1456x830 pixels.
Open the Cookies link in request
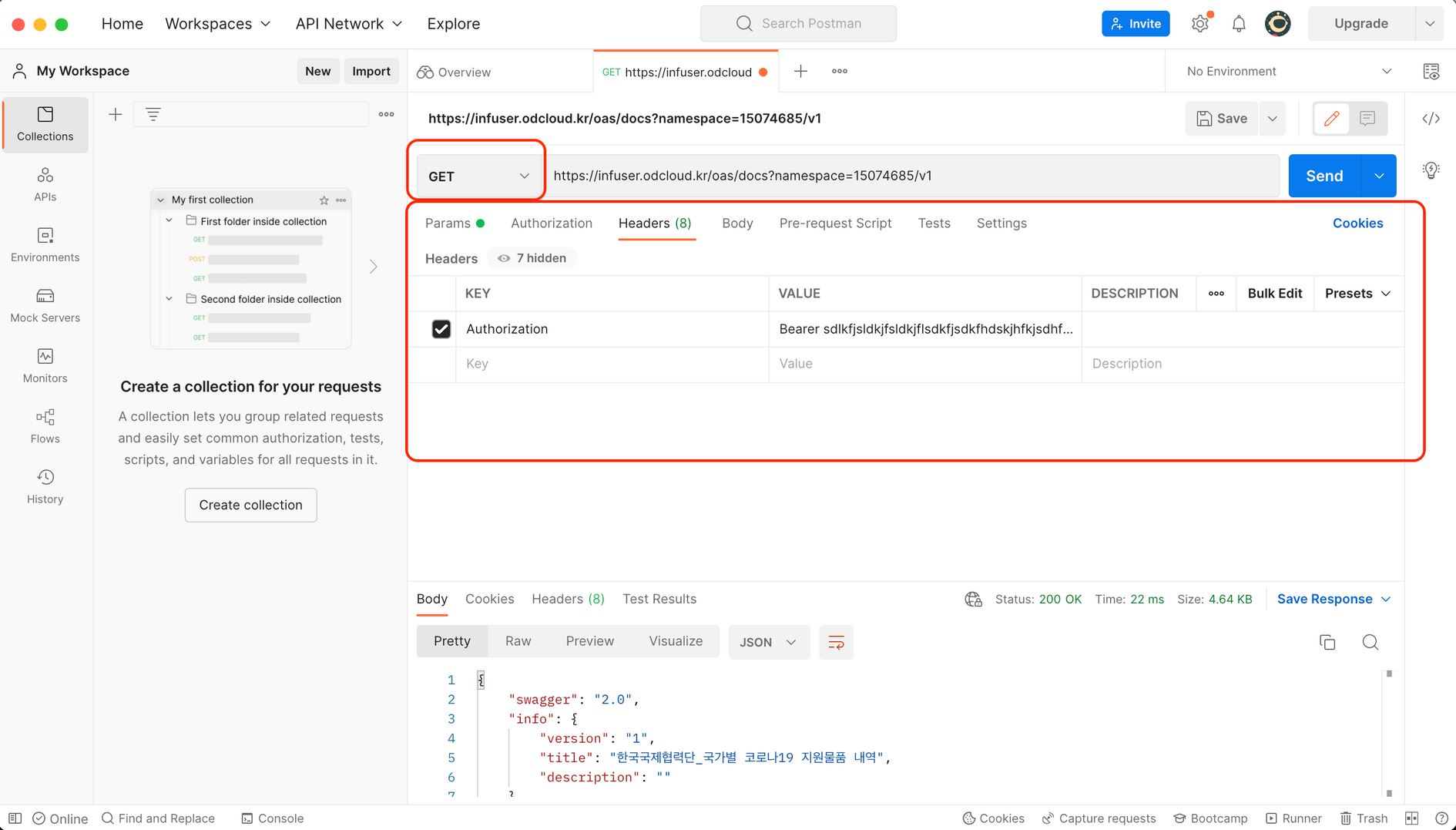pos(1357,223)
